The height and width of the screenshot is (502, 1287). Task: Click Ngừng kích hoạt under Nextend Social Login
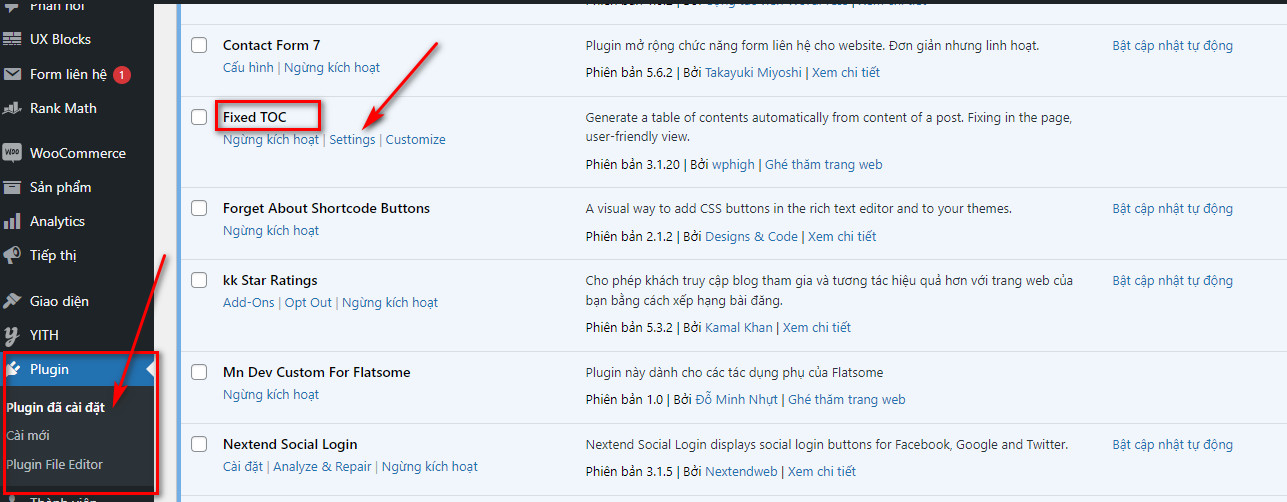(430, 466)
